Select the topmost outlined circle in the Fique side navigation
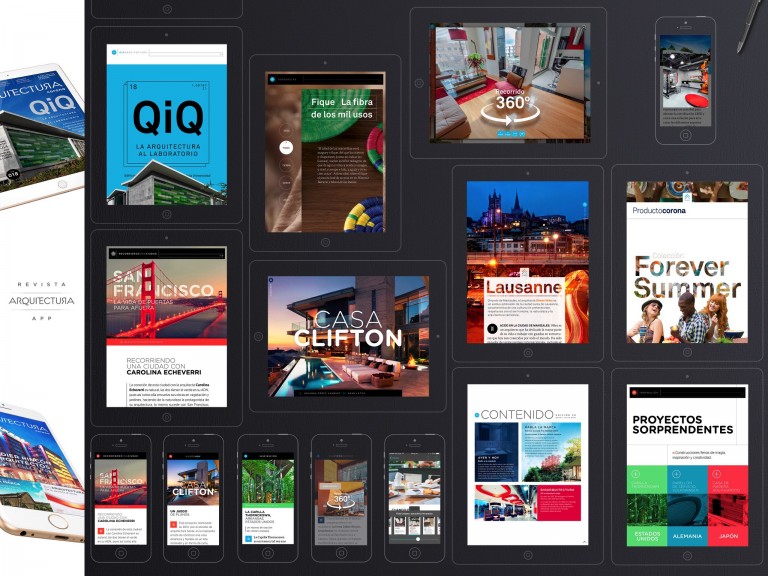Image resolution: width=768 pixels, height=576 pixels. [x=286, y=130]
